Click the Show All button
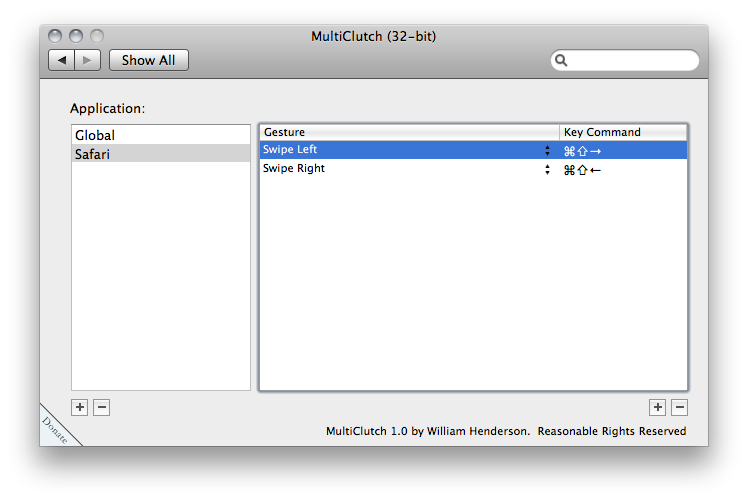The image size is (748, 501). click(149, 60)
